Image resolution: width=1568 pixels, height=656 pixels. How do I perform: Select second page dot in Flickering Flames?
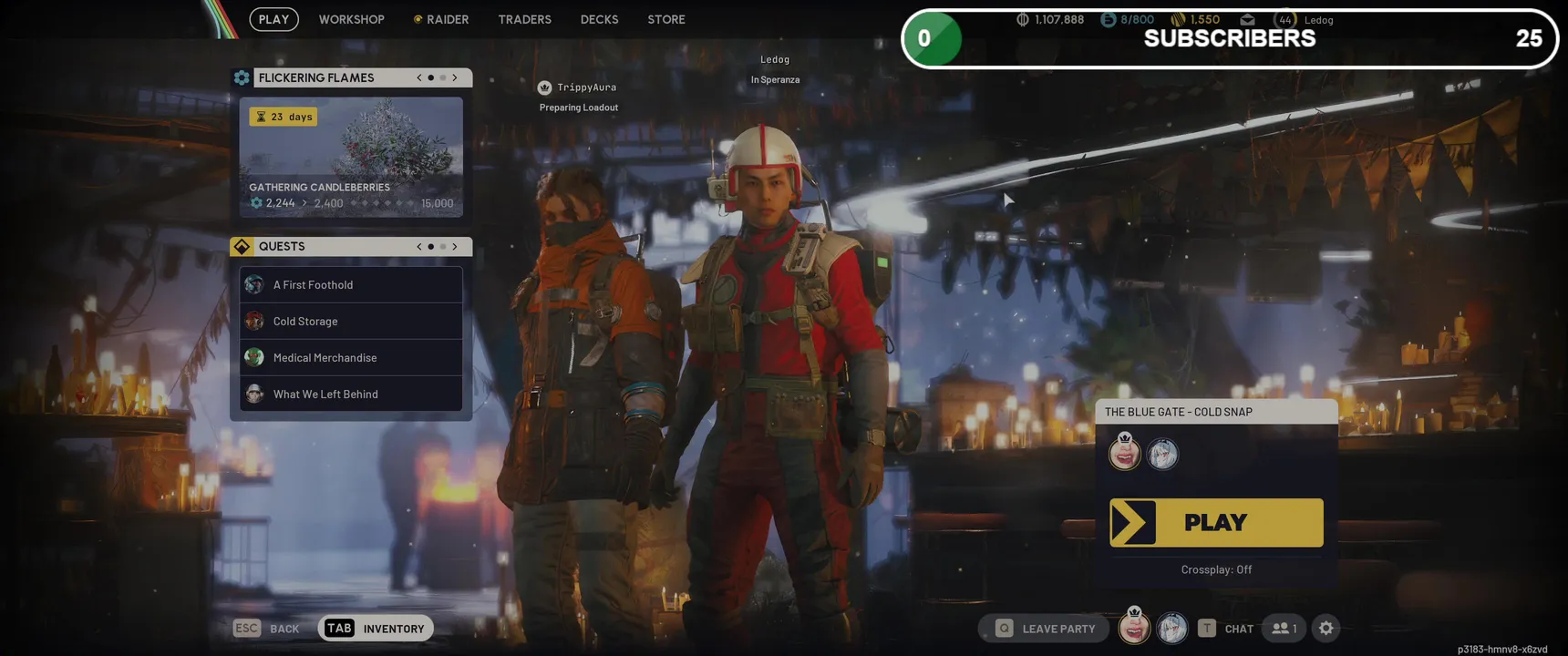443,77
